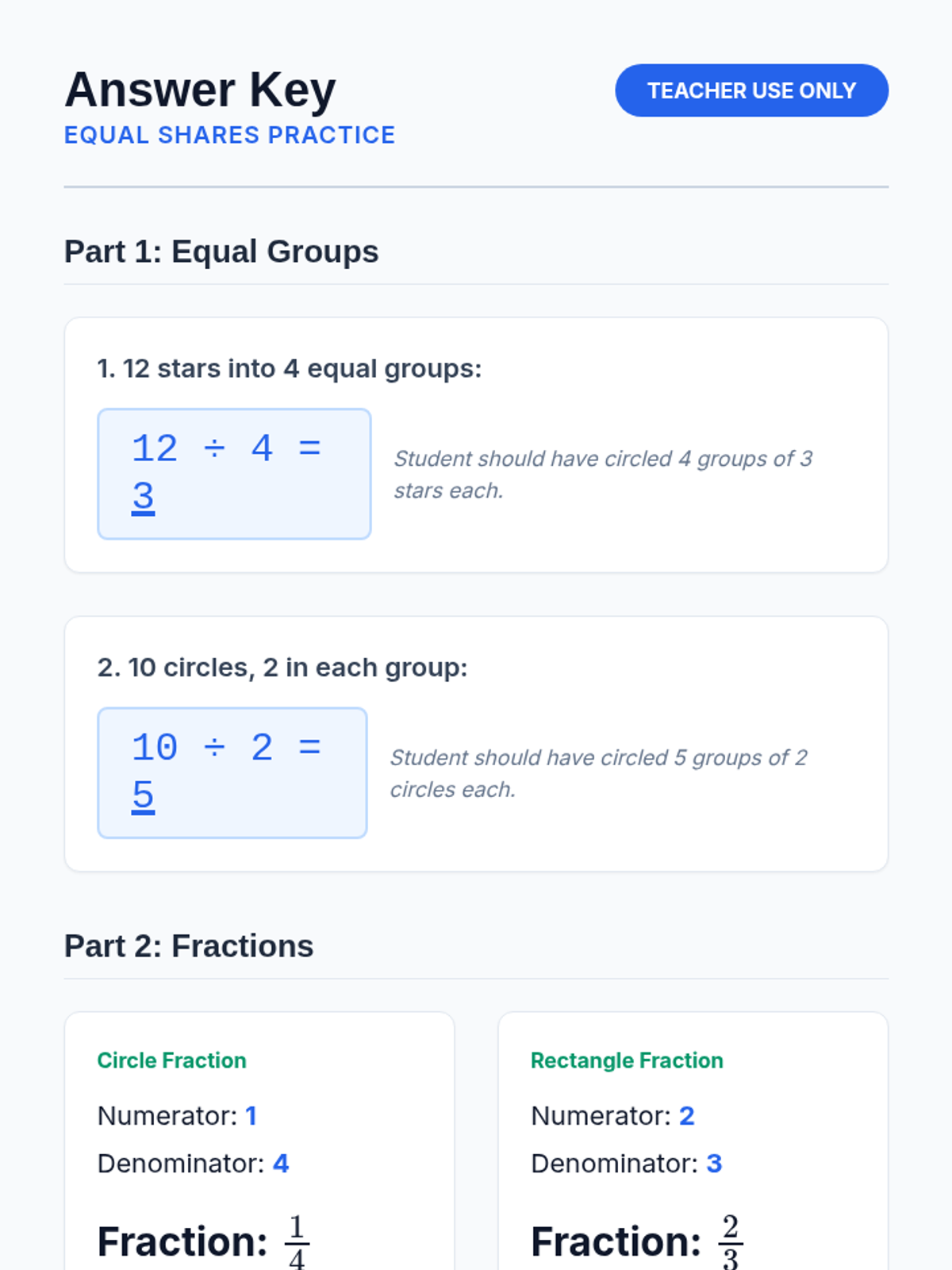The height and width of the screenshot is (1270, 952).
Task: Click the 10 ÷ 2 equation box
Action: click(232, 772)
